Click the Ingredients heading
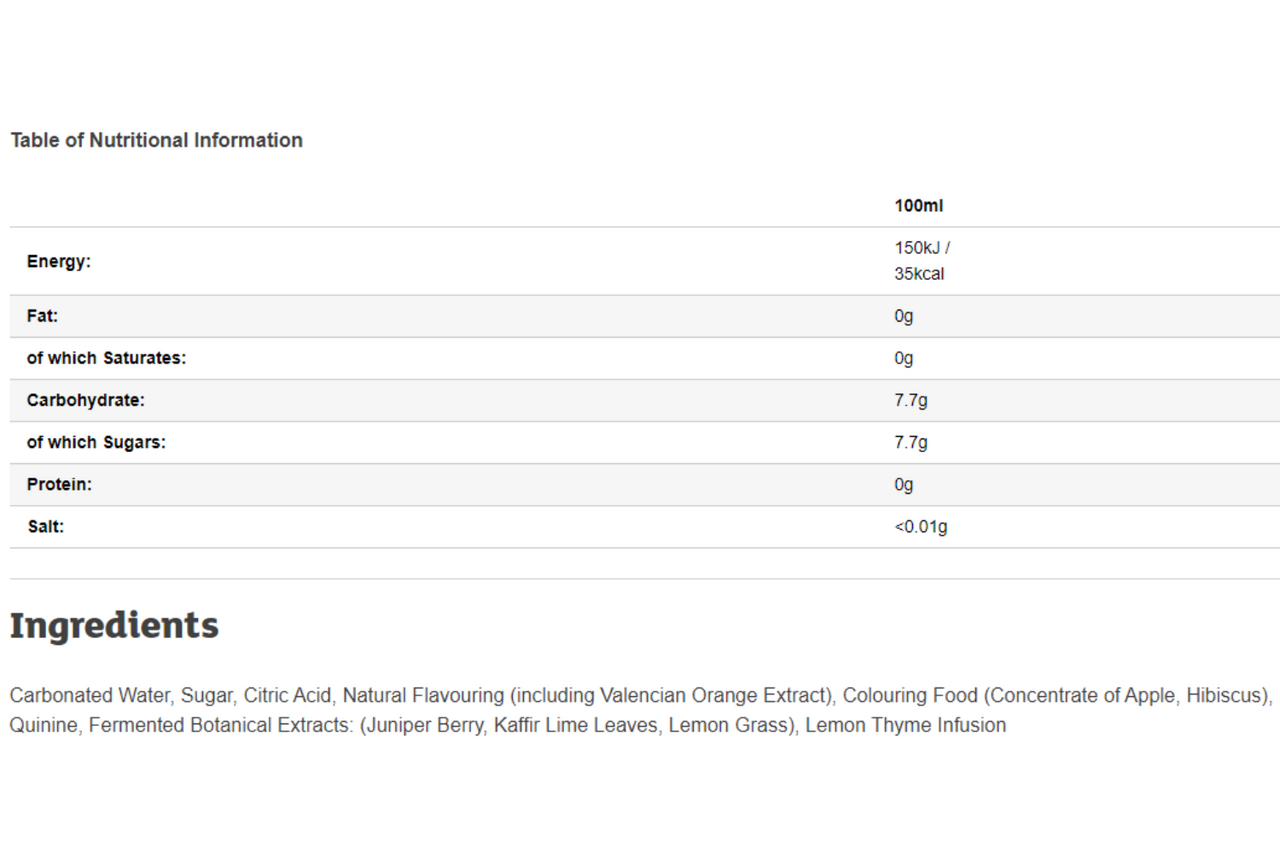This screenshot has width=1280, height=853. [114, 625]
